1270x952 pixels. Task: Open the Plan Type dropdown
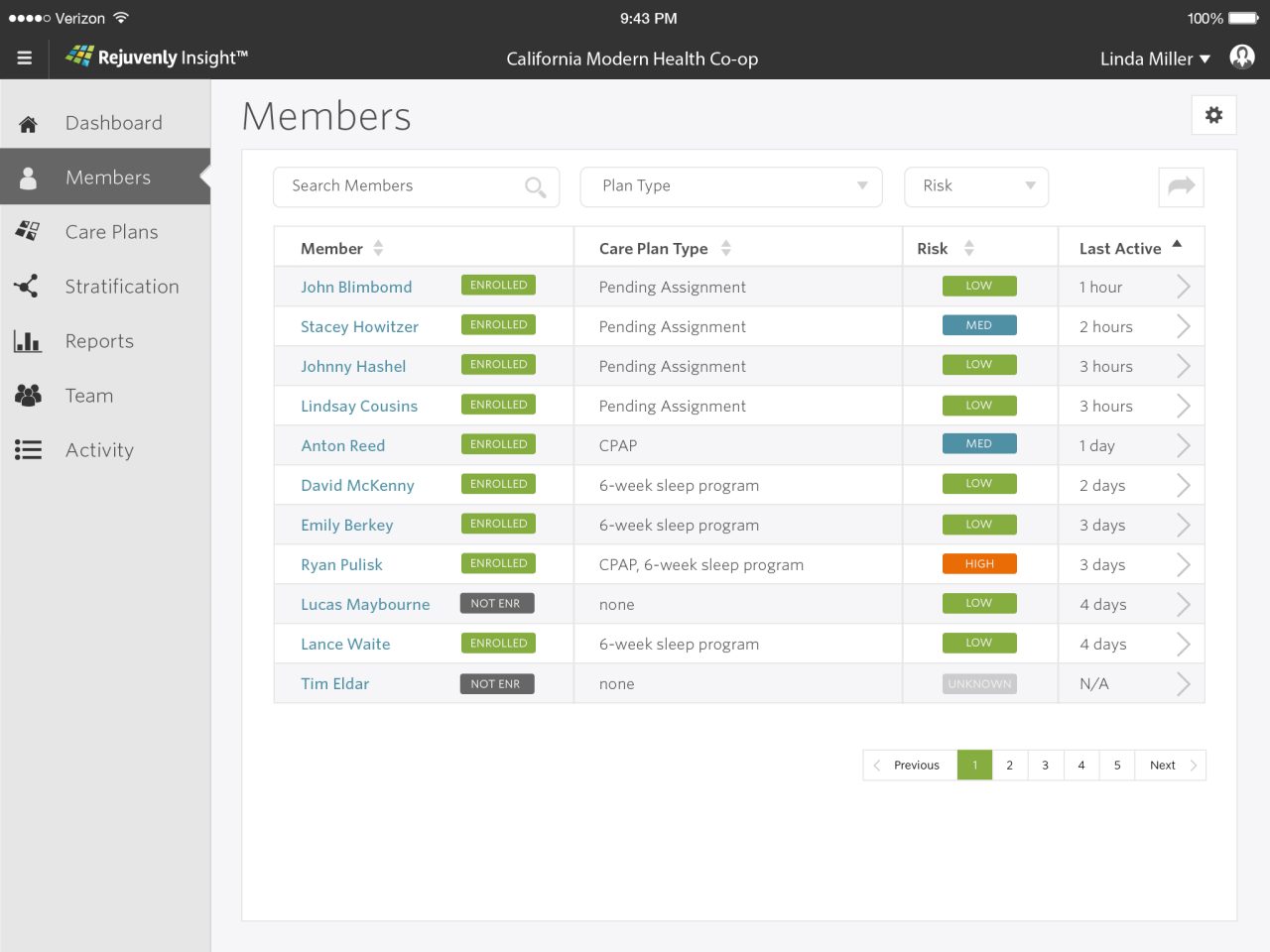(x=730, y=186)
